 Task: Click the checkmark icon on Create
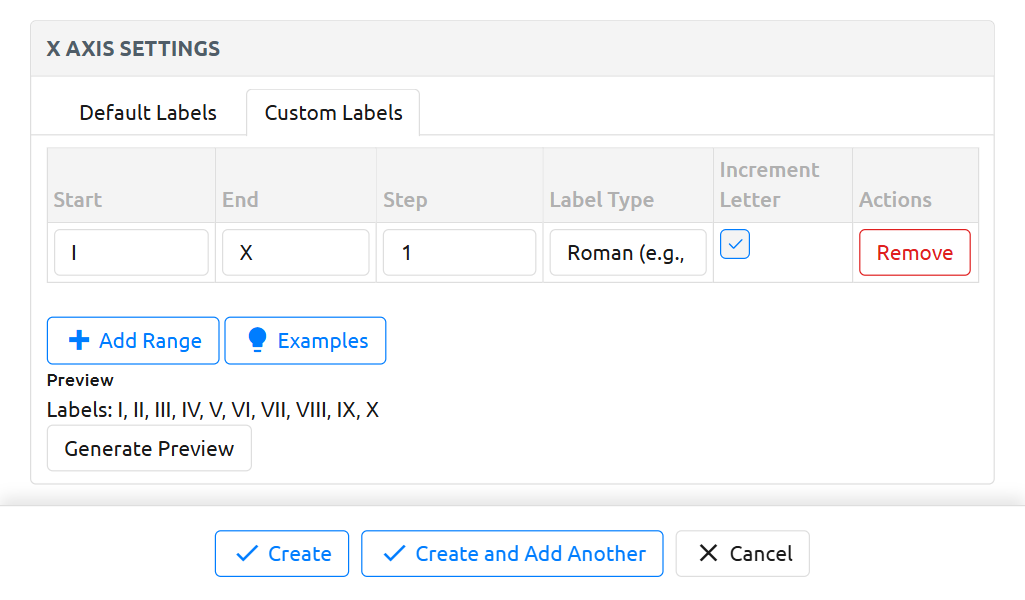[x=245, y=554]
